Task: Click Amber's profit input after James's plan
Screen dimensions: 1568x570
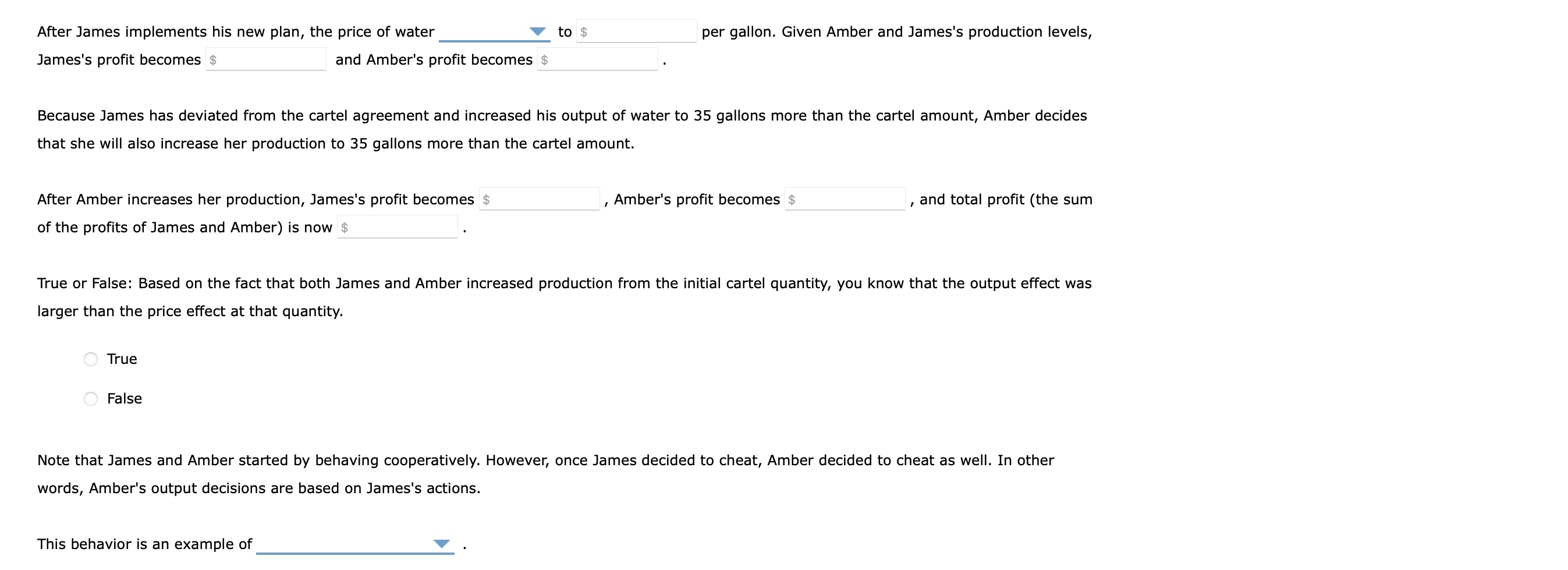Action: pyautogui.click(x=598, y=59)
